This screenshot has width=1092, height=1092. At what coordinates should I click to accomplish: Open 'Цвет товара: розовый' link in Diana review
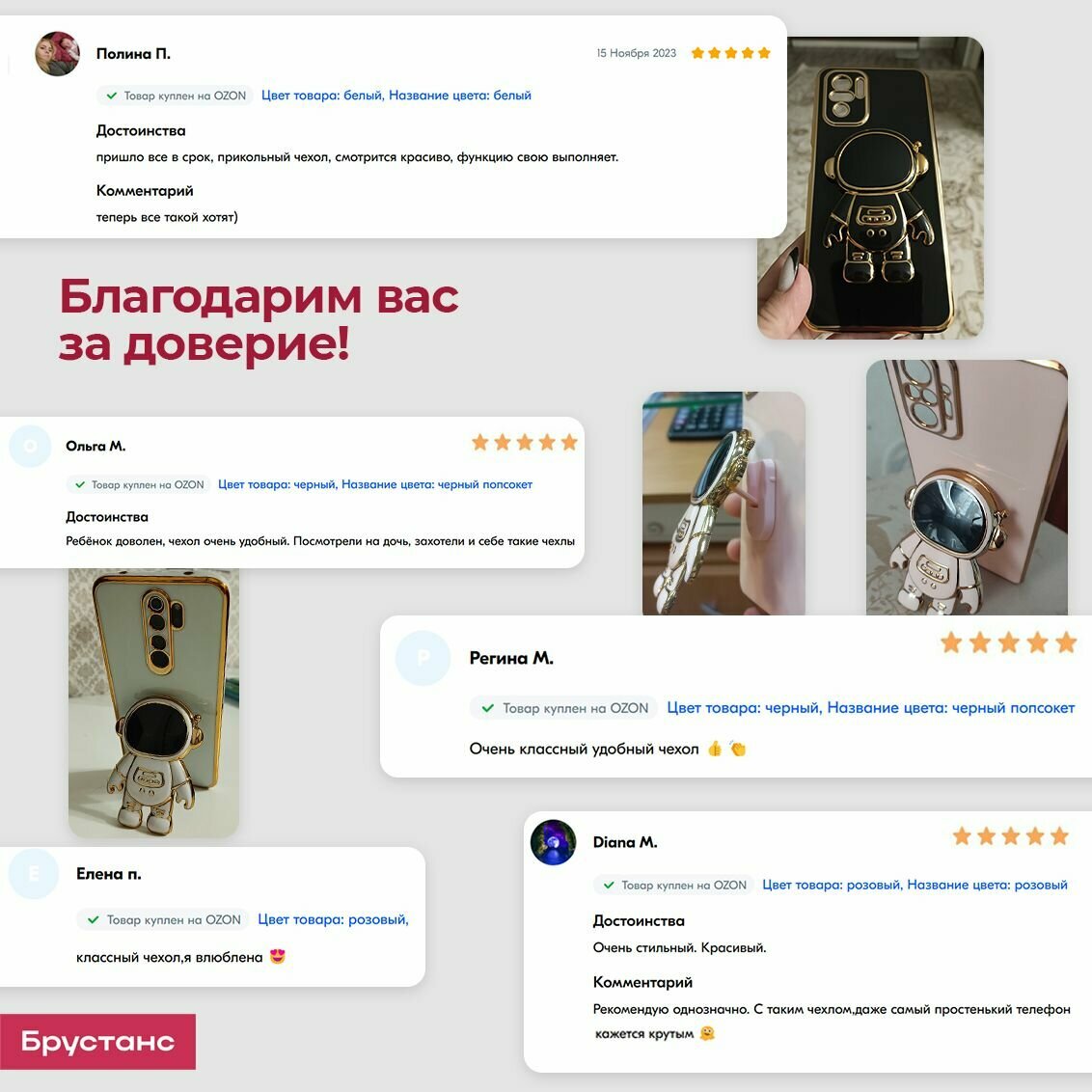coord(833,885)
